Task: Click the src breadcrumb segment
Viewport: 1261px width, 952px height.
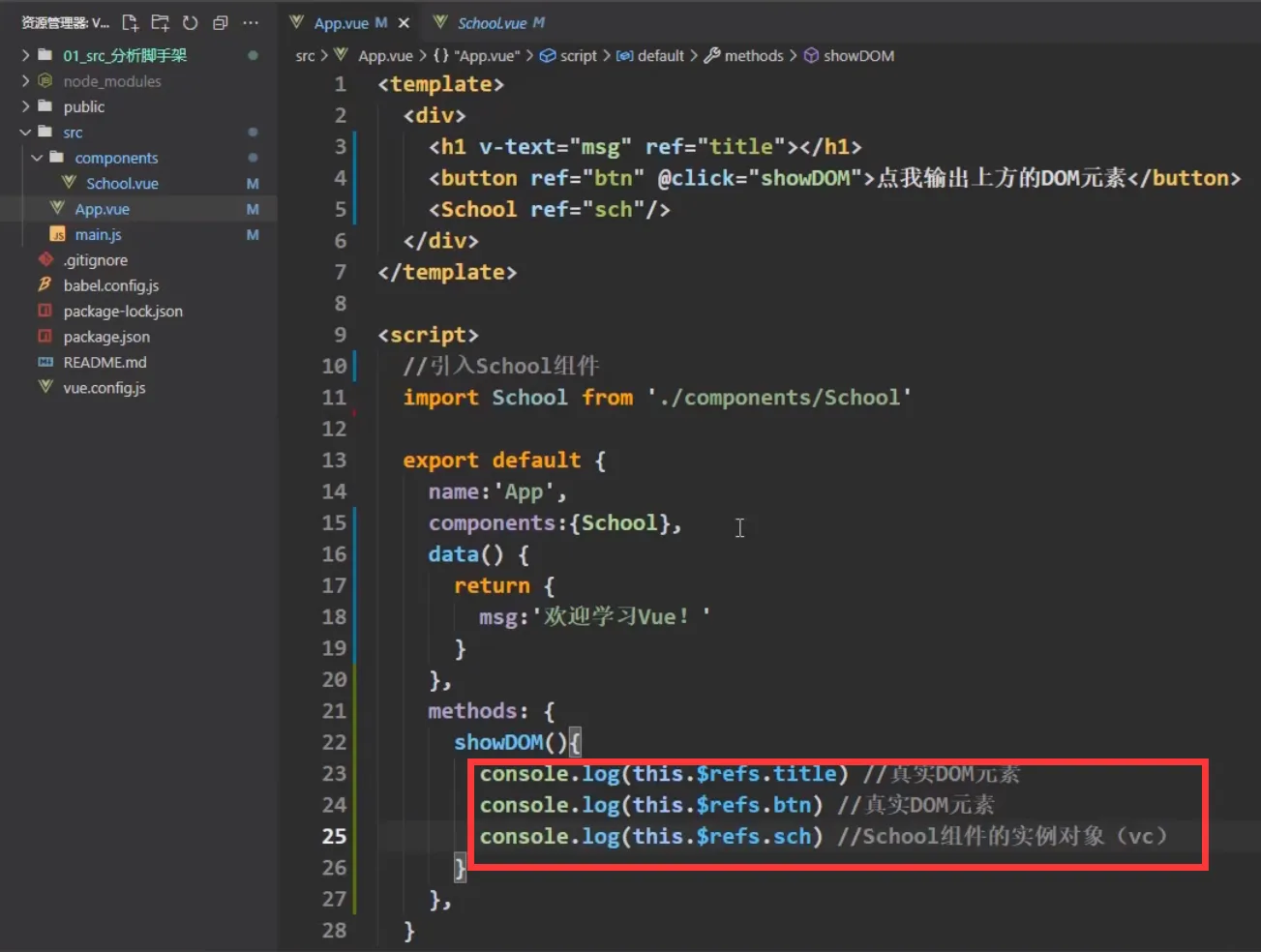Action: [305, 56]
